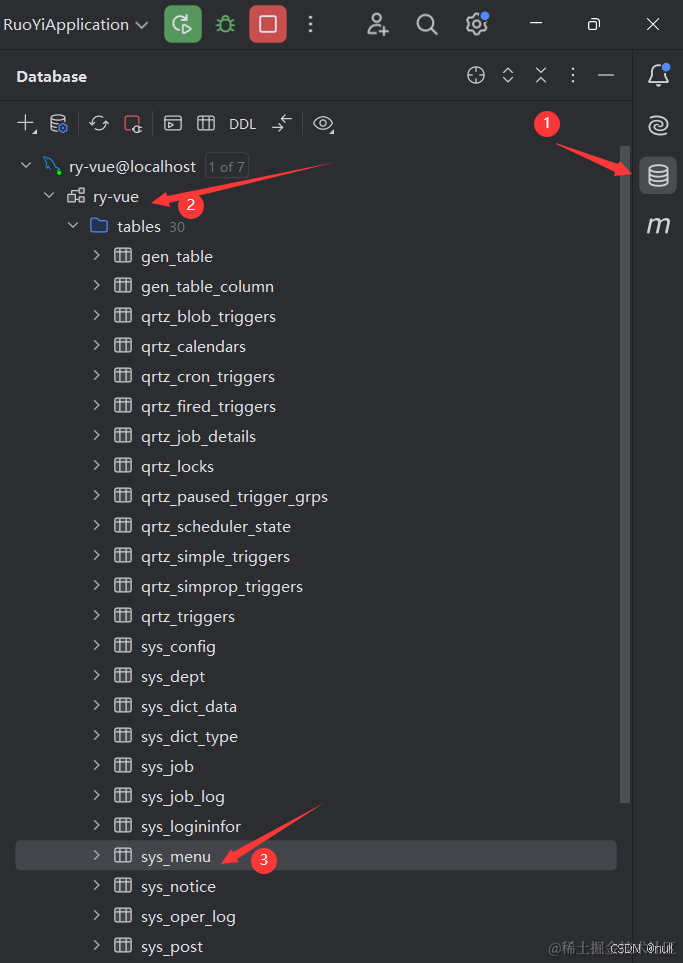
Task: Toggle the eye view options icon
Action: [323, 124]
